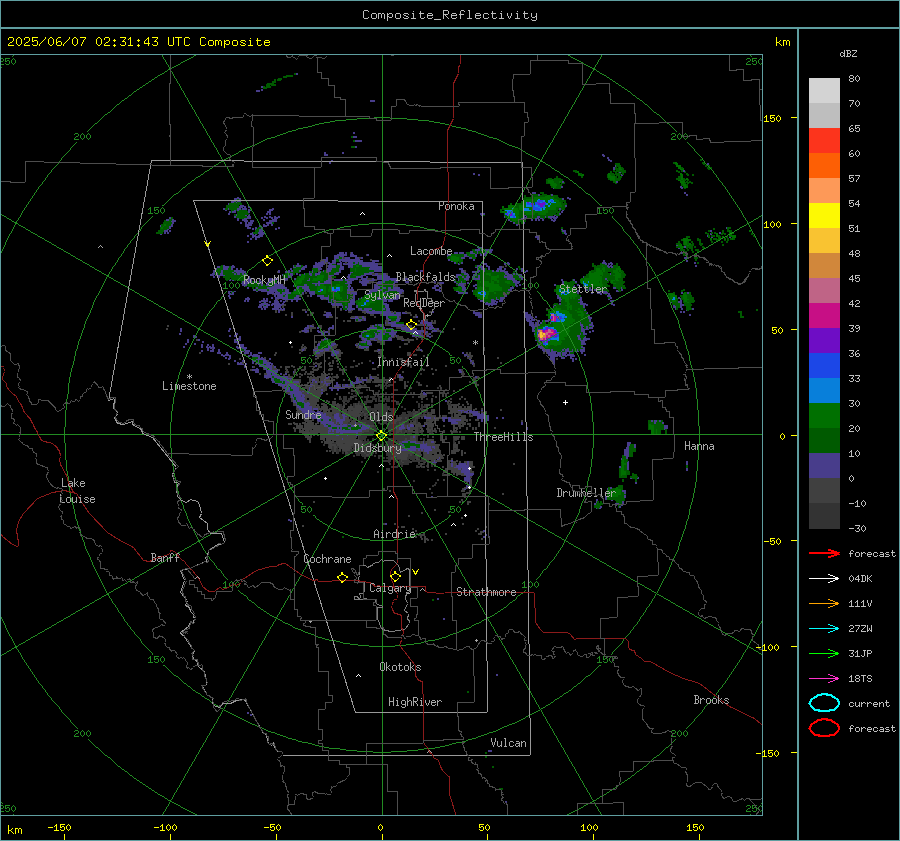
Task: Click the 2025/06/07 02:31:43 UTC timestamp
Action: click(x=138, y=42)
